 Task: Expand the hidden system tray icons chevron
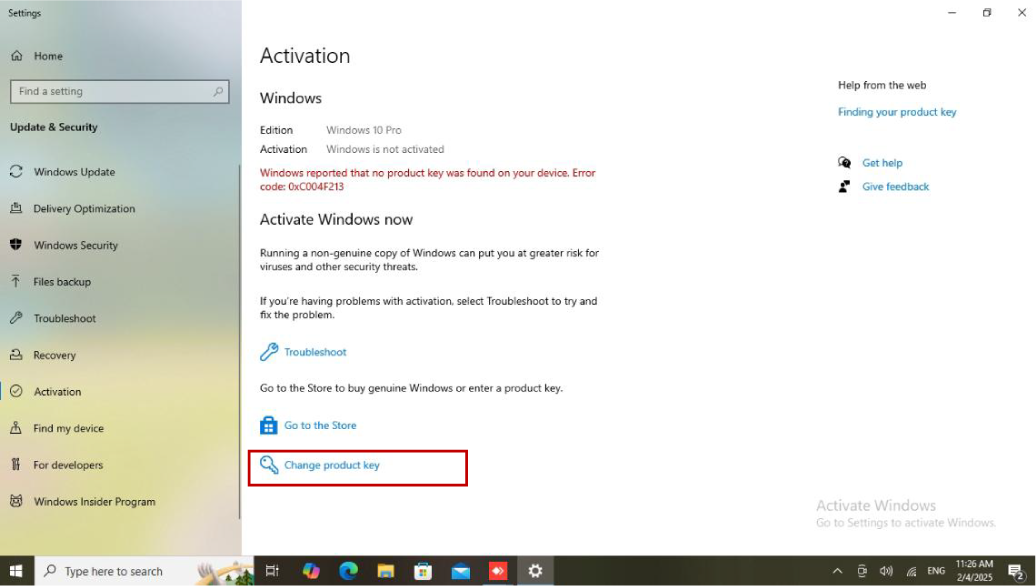[837, 571]
